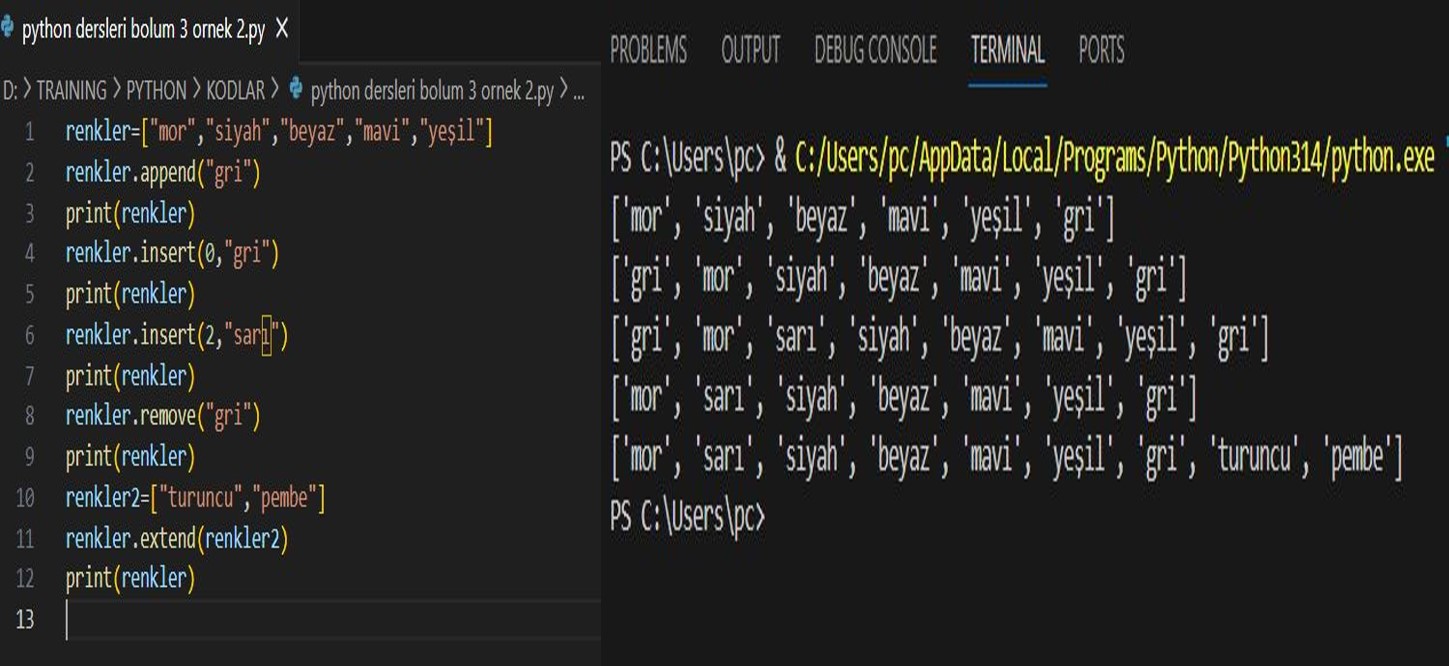
Task: Show the DEBUG CONSOLE tab
Action: coord(875,50)
